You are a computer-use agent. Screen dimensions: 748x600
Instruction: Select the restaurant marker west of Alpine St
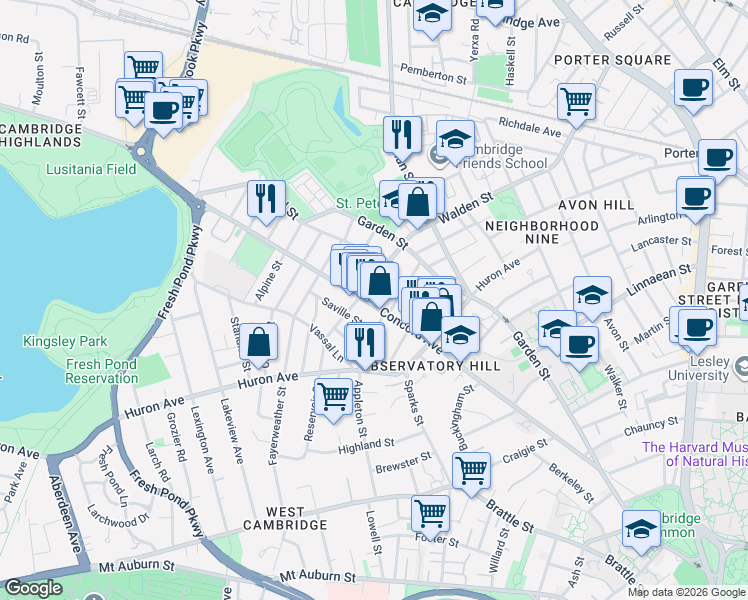tap(266, 201)
